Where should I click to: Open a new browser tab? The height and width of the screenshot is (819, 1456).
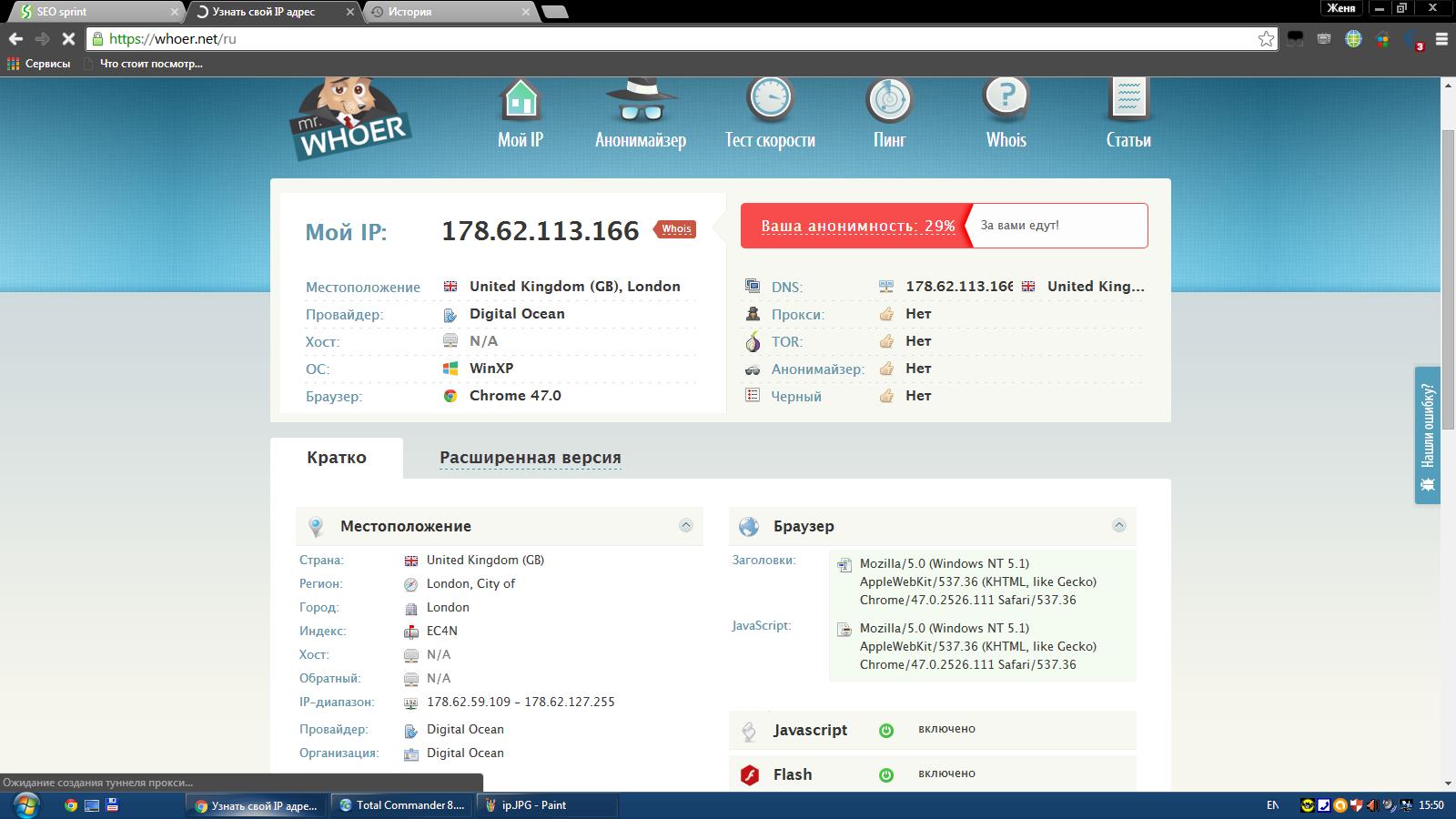(554, 12)
